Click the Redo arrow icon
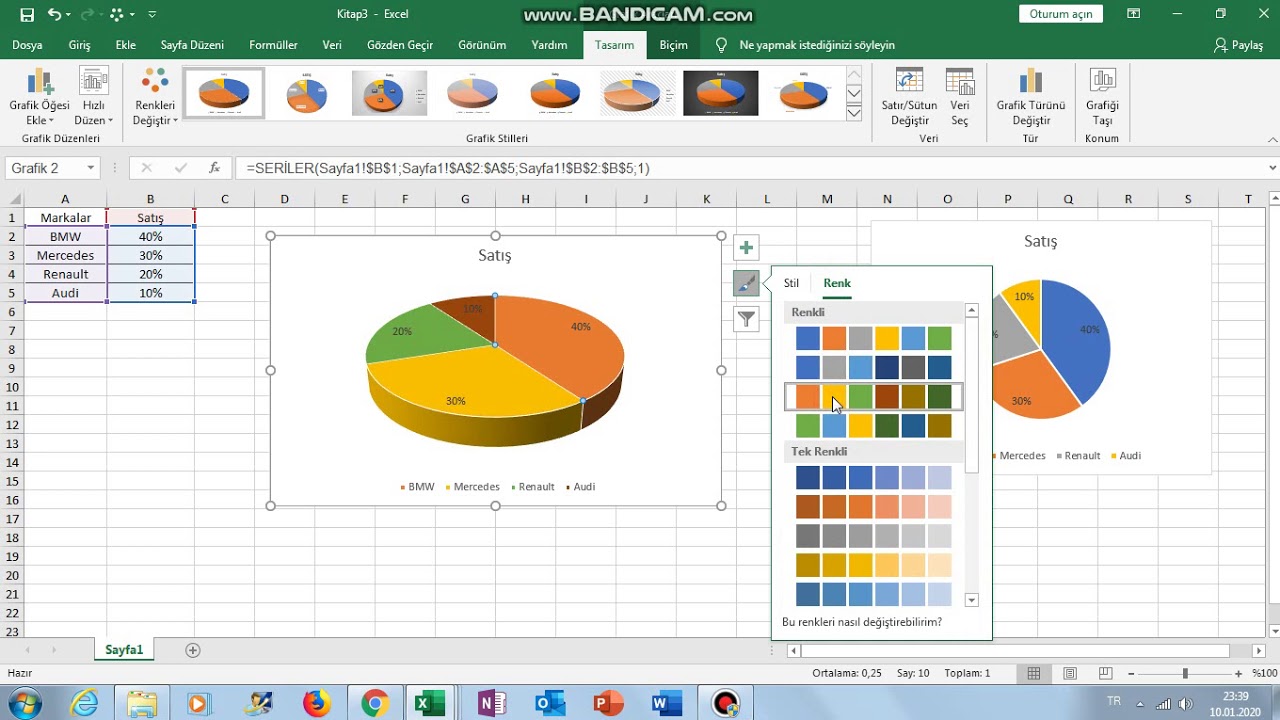 (89, 15)
